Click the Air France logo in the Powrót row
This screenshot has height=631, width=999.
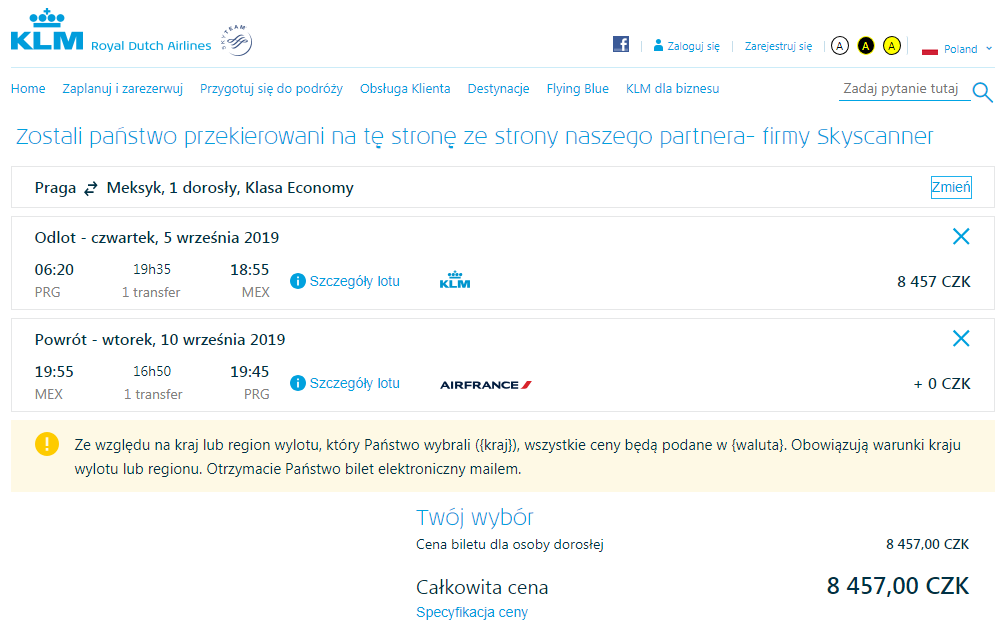click(x=486, y=385)
